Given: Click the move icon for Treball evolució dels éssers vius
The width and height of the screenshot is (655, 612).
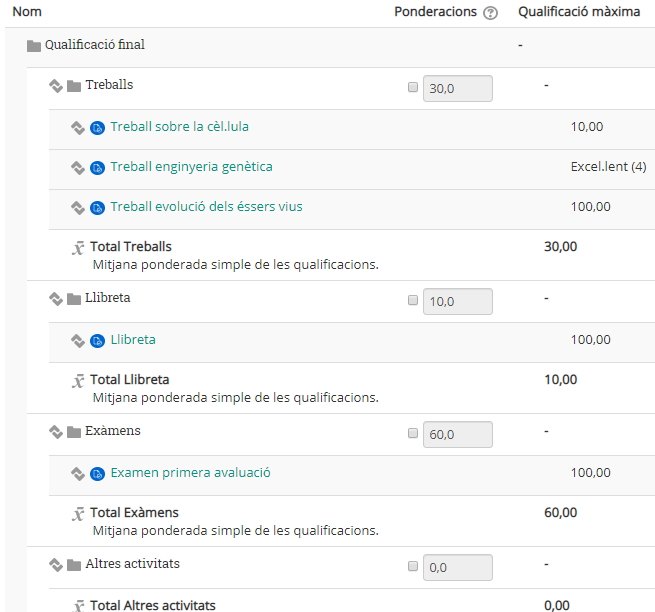Looking at the screenshot, I should pyautogui.click(x=78, y=208).
